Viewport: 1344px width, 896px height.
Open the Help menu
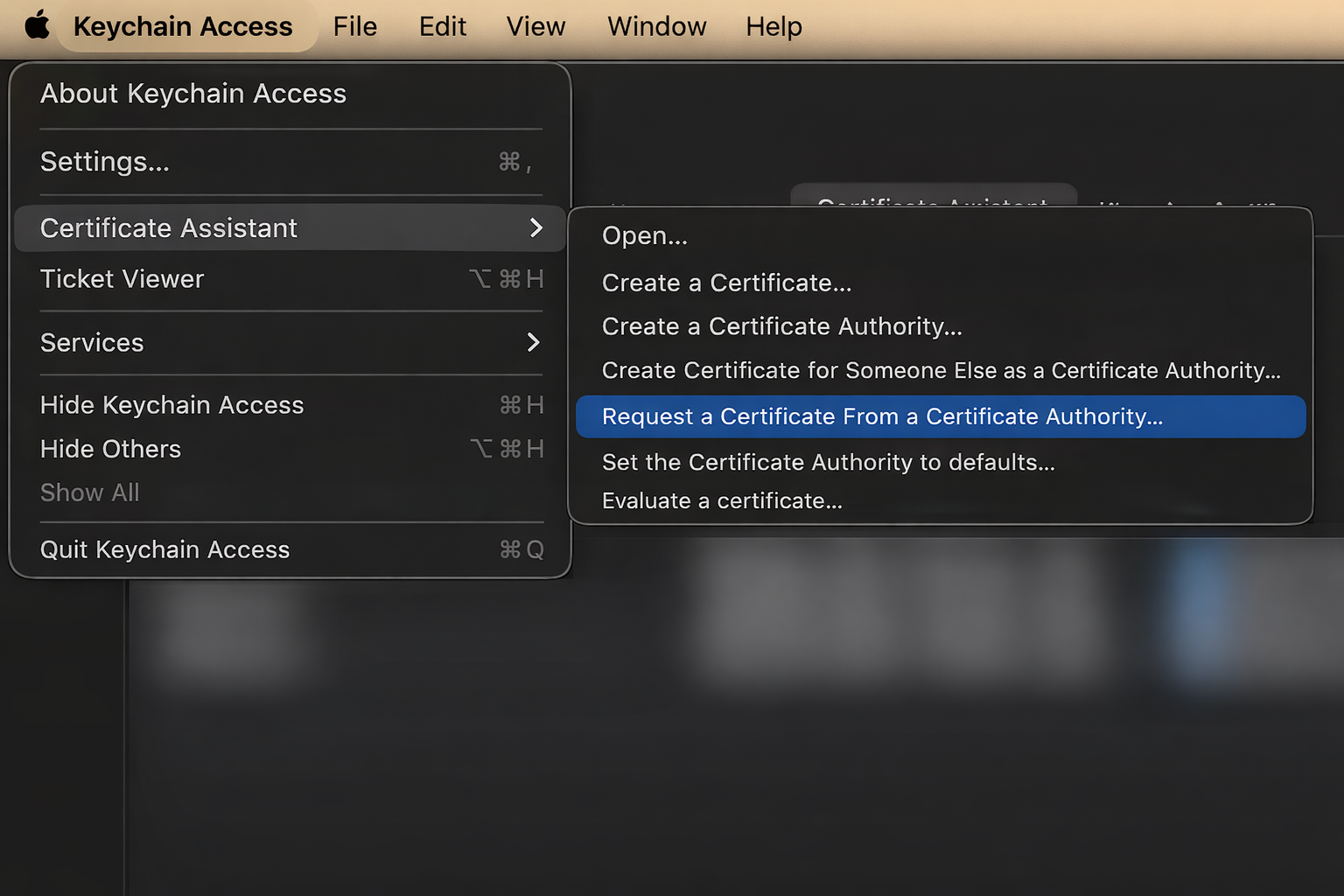pyautogui.click(x=773, y=26)
